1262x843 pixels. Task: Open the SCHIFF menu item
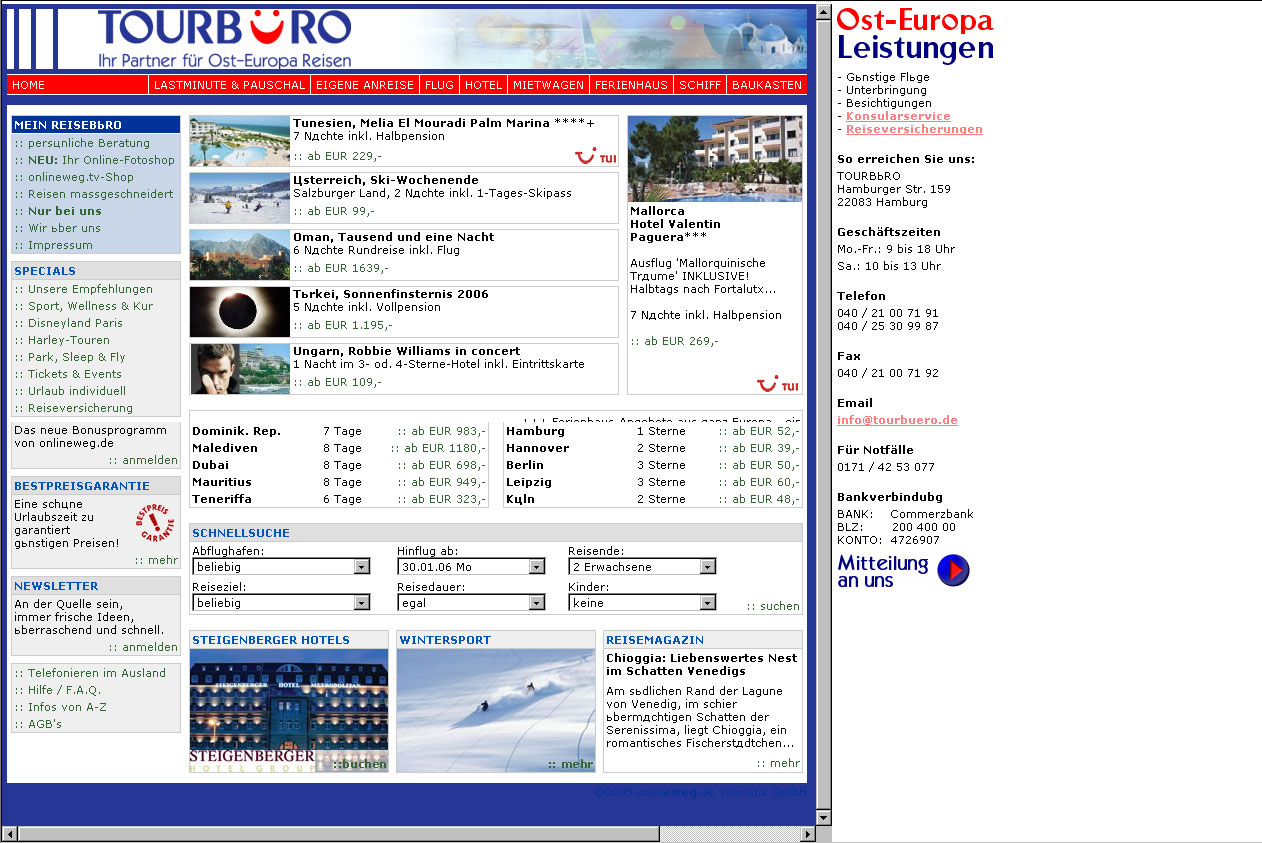700,85
